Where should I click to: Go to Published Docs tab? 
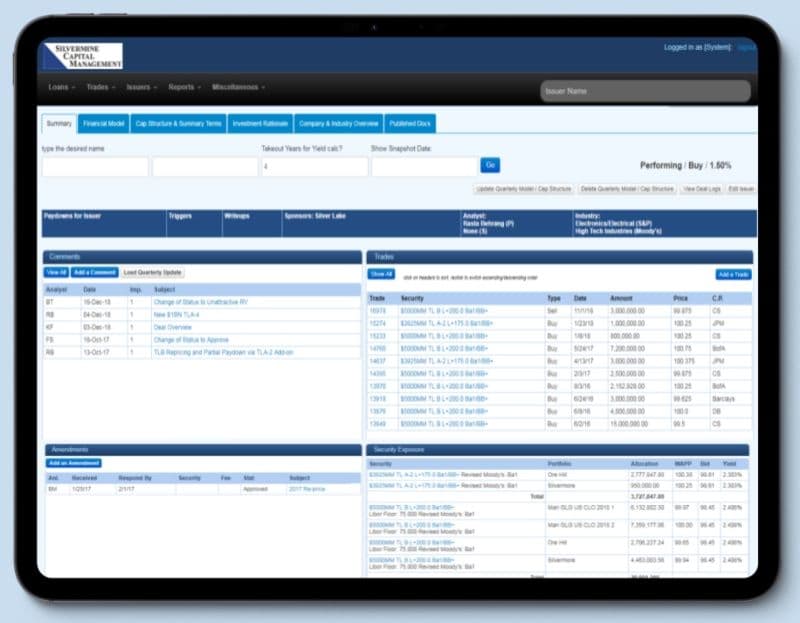click(x=410, y=124)
